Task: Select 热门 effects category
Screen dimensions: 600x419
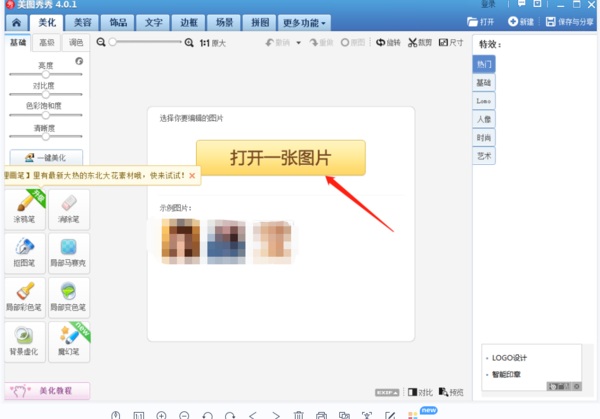Action: [484, 64]
